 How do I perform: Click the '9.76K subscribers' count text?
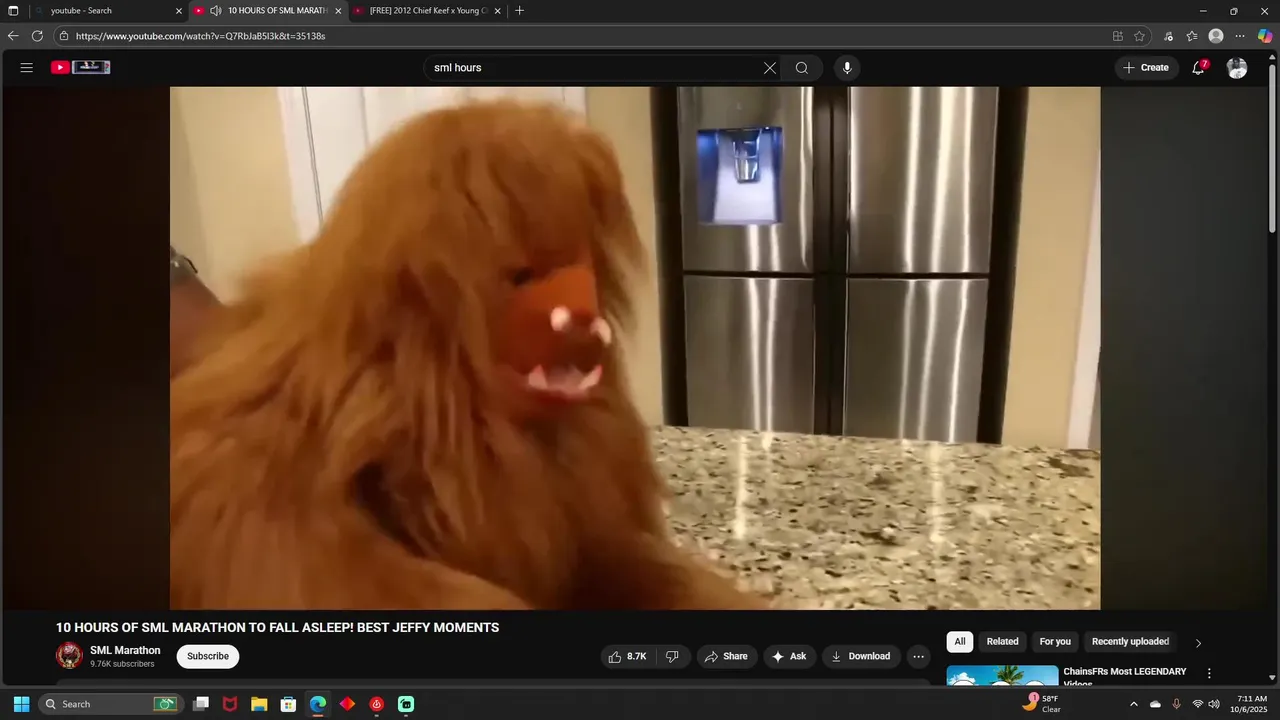pos(122,664)
